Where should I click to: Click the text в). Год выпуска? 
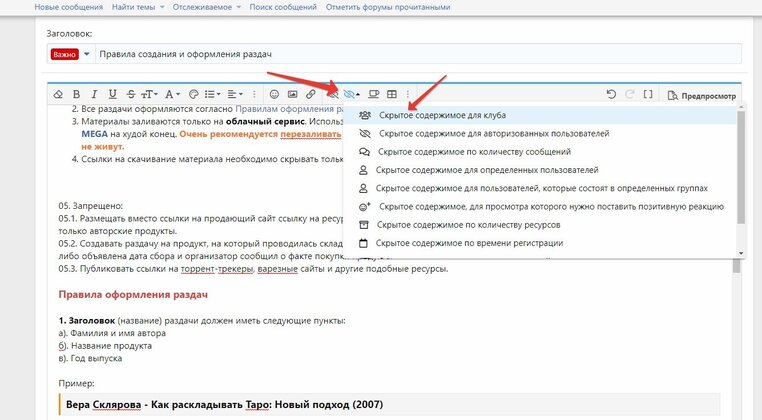pos(90,359)
